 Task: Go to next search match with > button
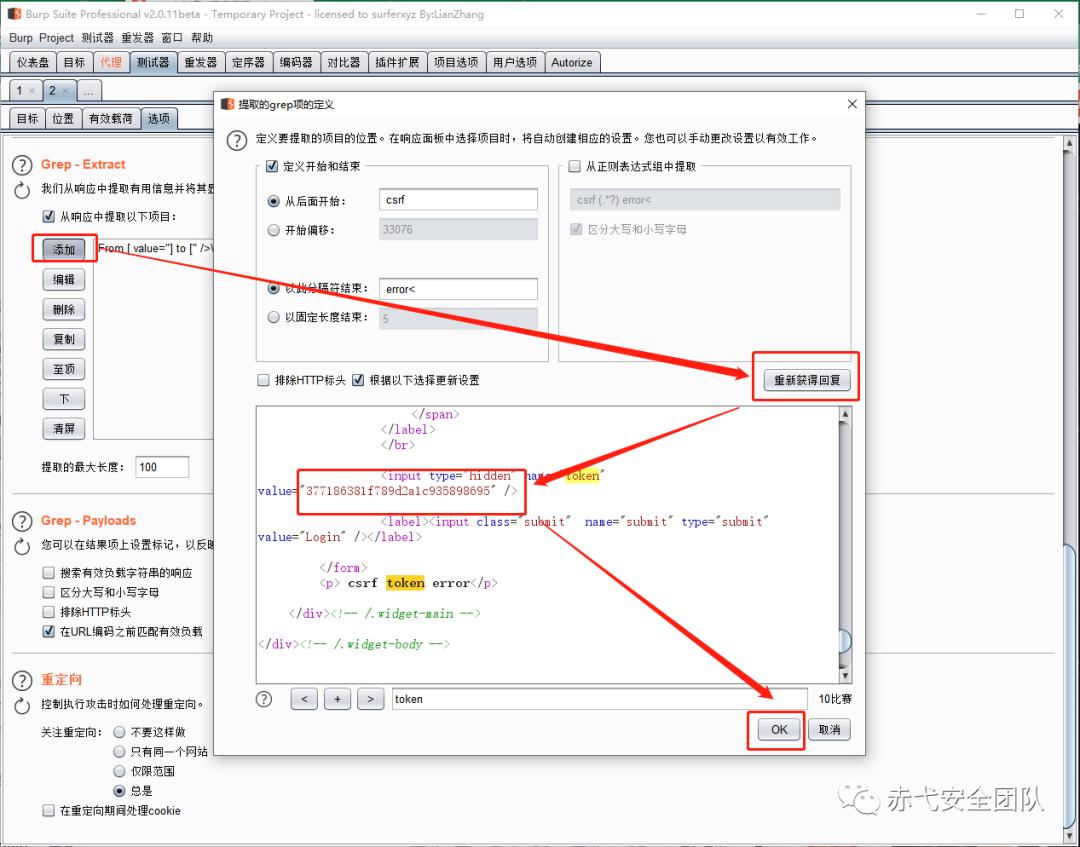tap(371, 699)
